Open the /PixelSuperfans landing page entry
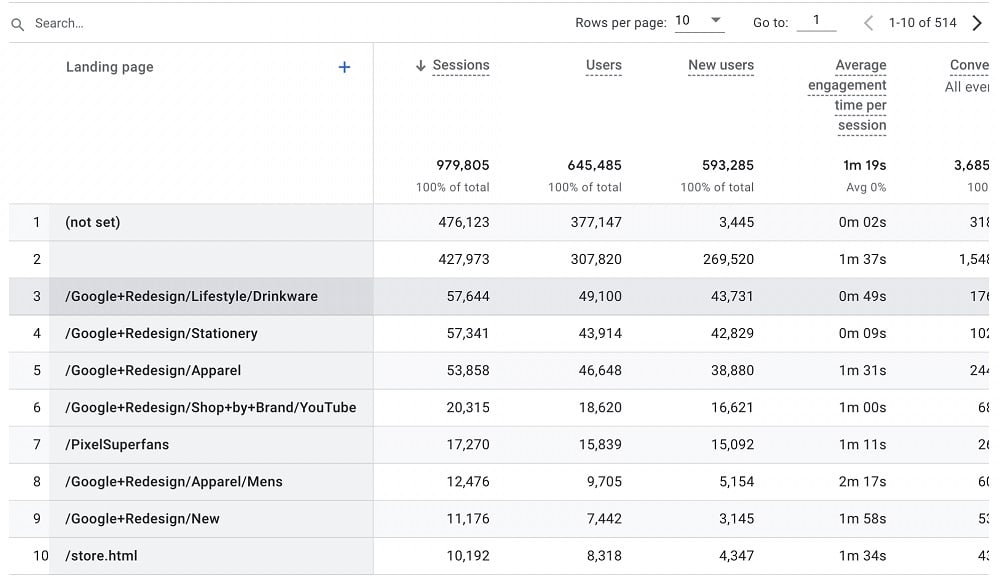1000x576 pixels. point(117,444)
